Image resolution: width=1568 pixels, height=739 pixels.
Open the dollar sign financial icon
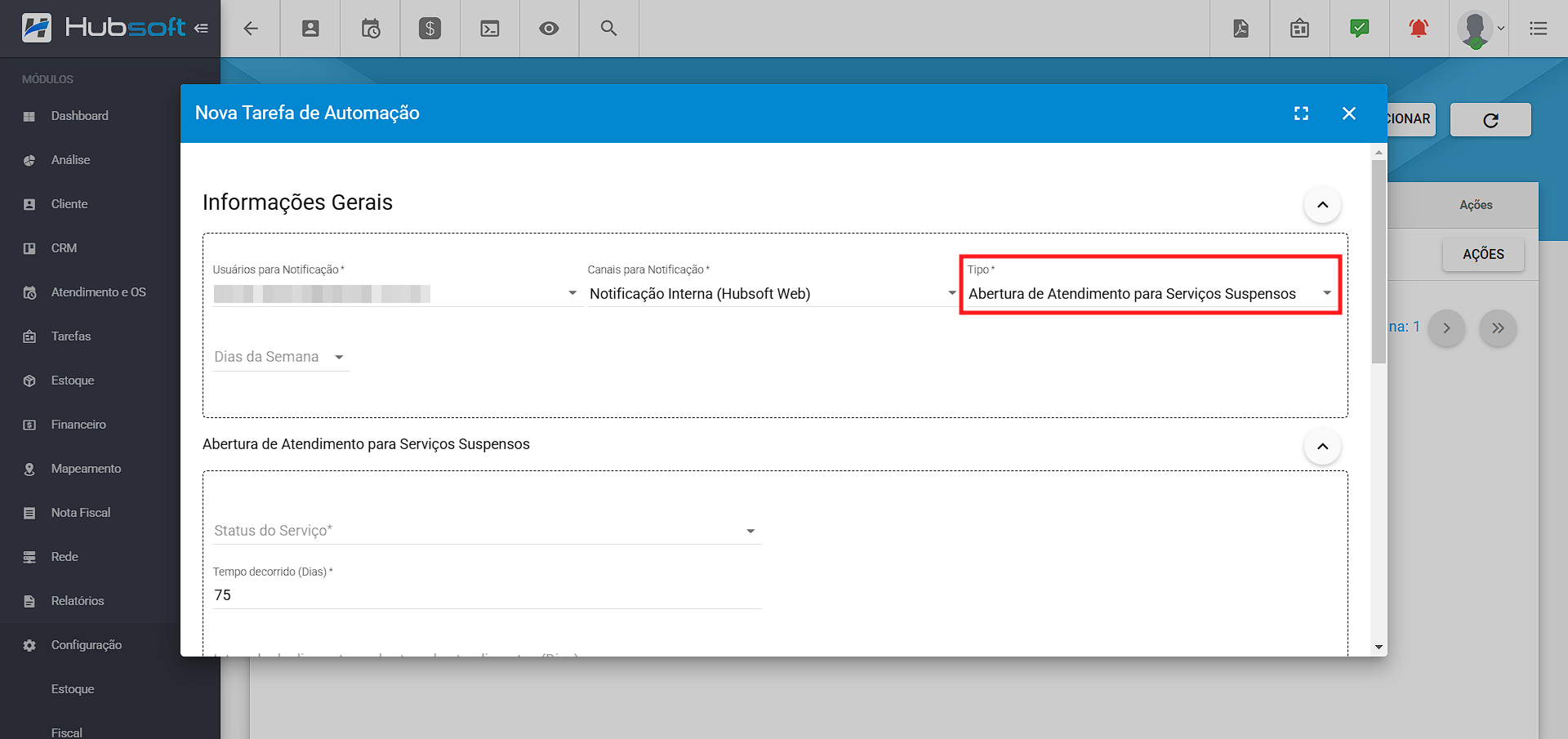430,29
